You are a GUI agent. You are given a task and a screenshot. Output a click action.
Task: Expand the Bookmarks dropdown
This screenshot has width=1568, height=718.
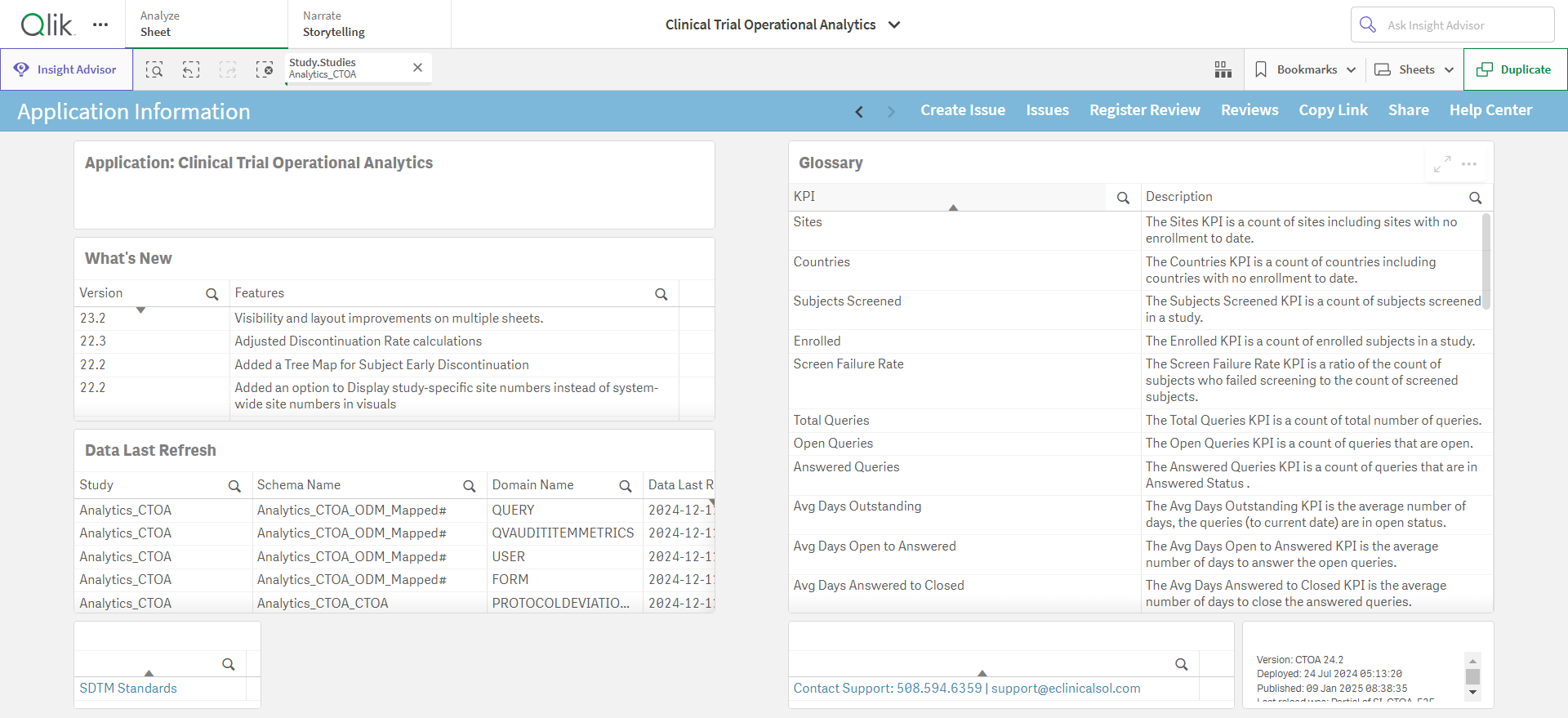(x=1305, y=69)
